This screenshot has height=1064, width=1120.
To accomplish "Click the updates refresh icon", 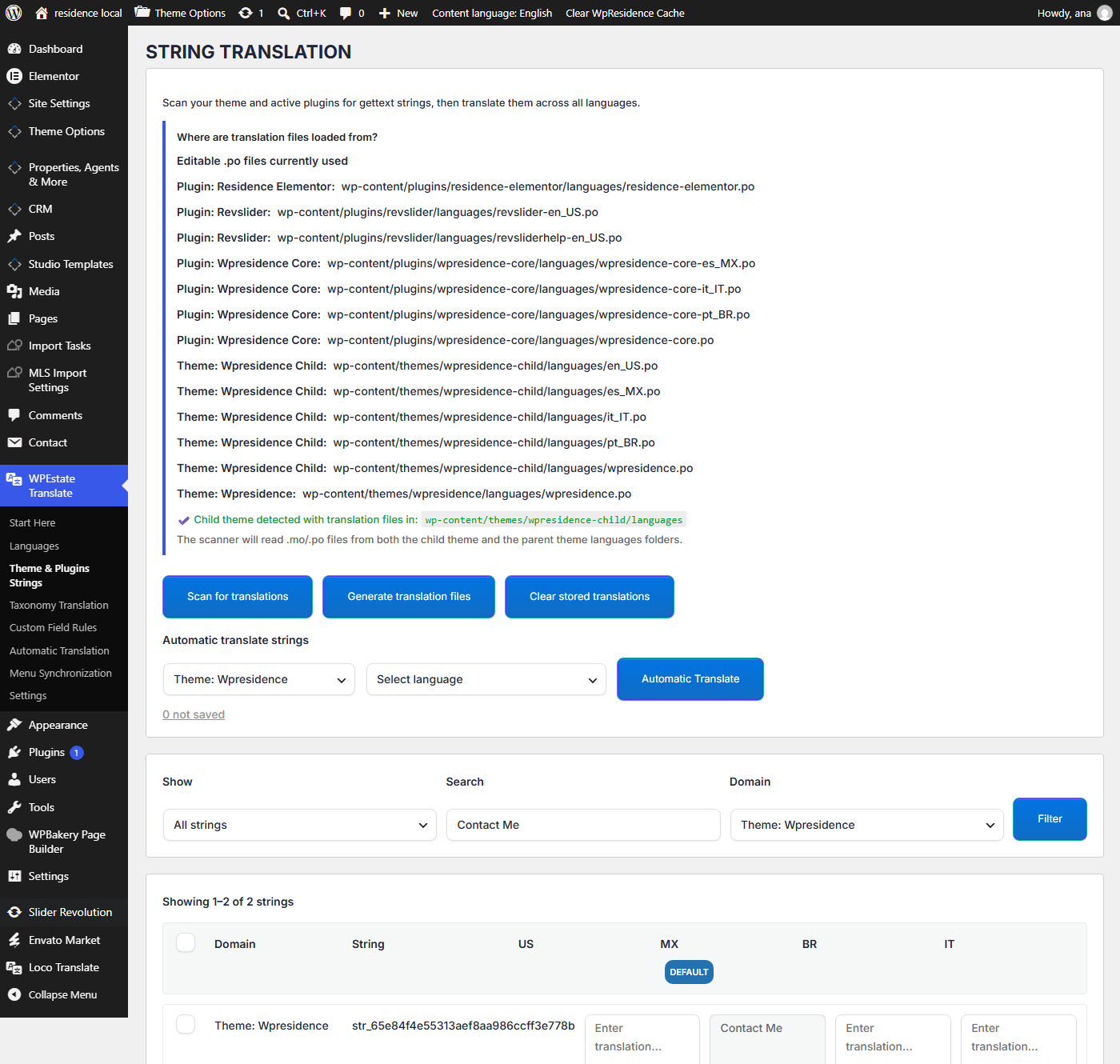I will (246, 13).
